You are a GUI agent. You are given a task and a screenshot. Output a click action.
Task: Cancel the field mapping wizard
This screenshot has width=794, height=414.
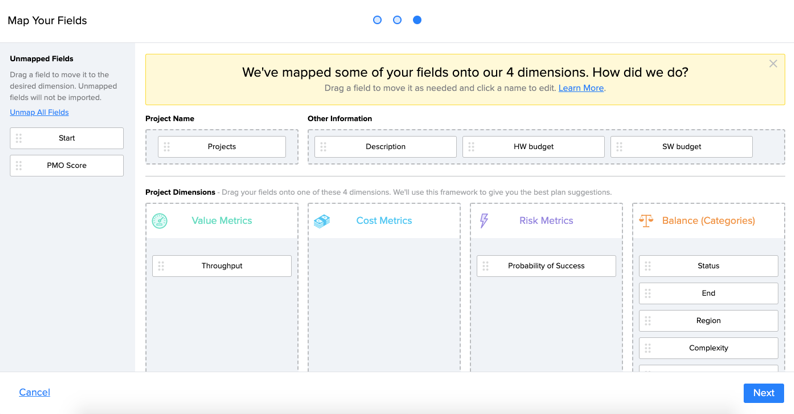click(x=34, y=392)
